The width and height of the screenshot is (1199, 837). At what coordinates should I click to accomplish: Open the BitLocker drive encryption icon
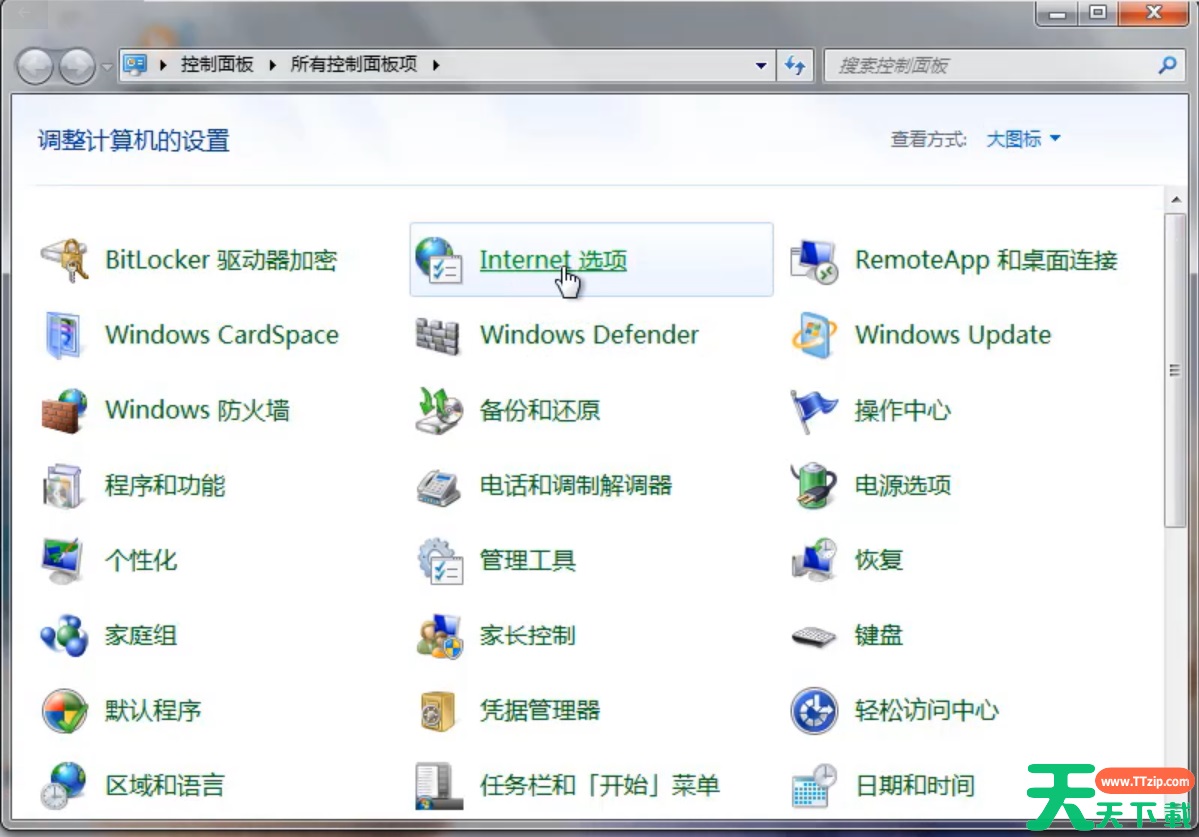[64, 261]
